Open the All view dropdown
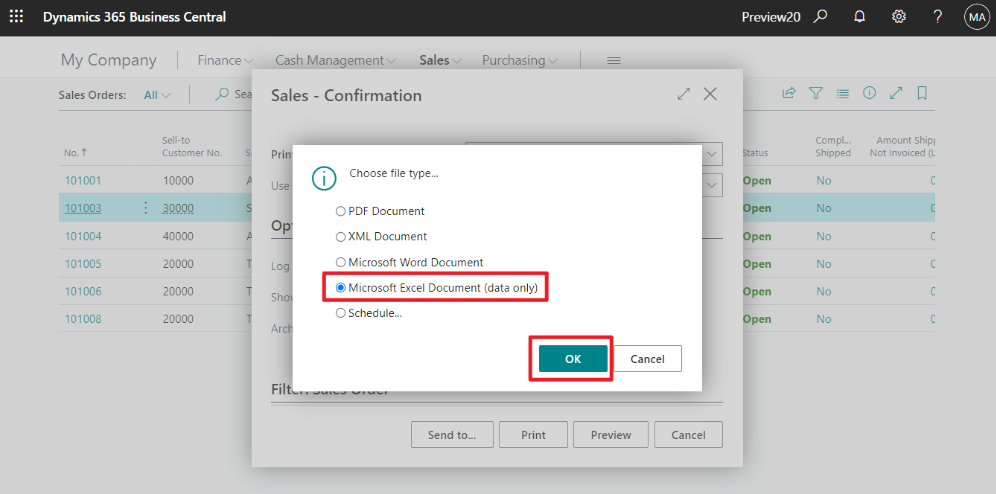The image size is (996, 494). (x=157, y=95)
